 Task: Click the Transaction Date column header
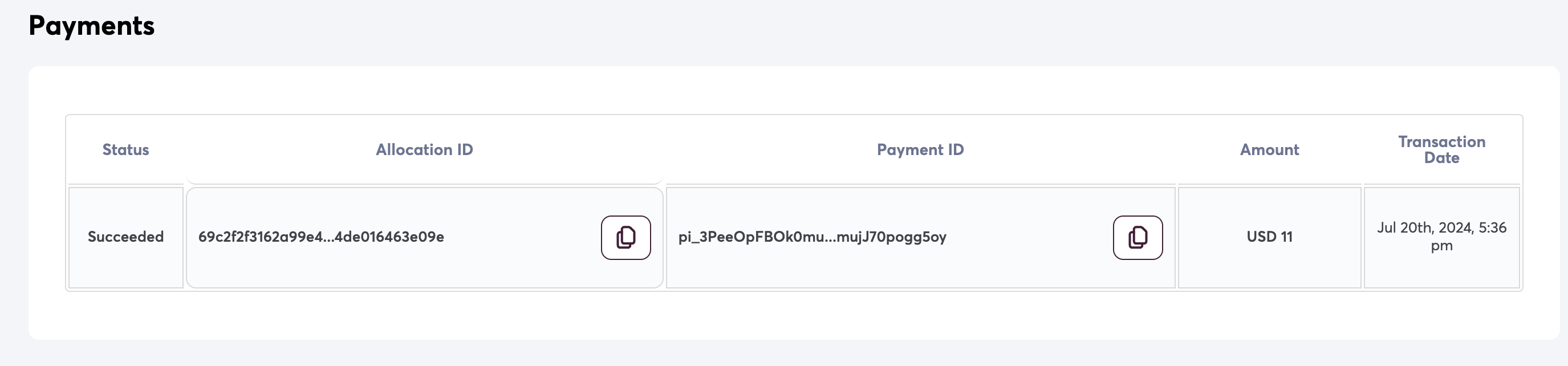point(1441,150)
